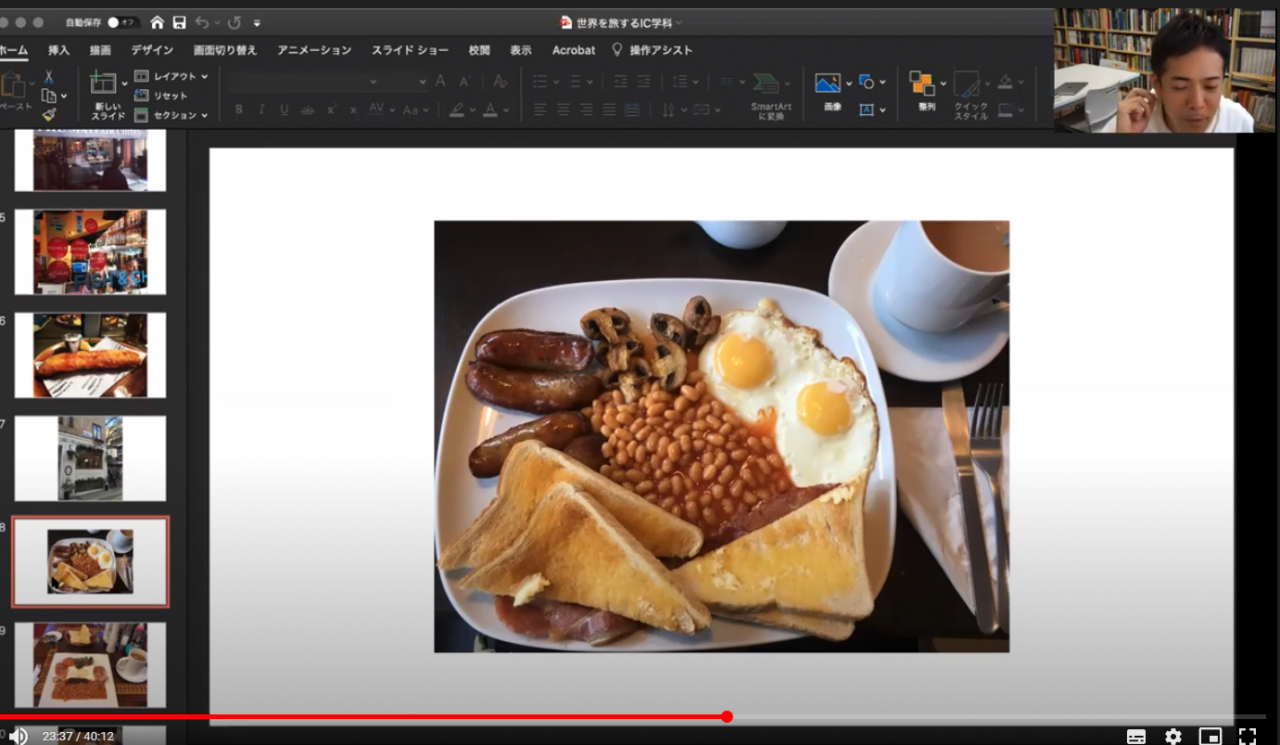
Task: Select the Cut scissors icon
Action: pos(48,77)
